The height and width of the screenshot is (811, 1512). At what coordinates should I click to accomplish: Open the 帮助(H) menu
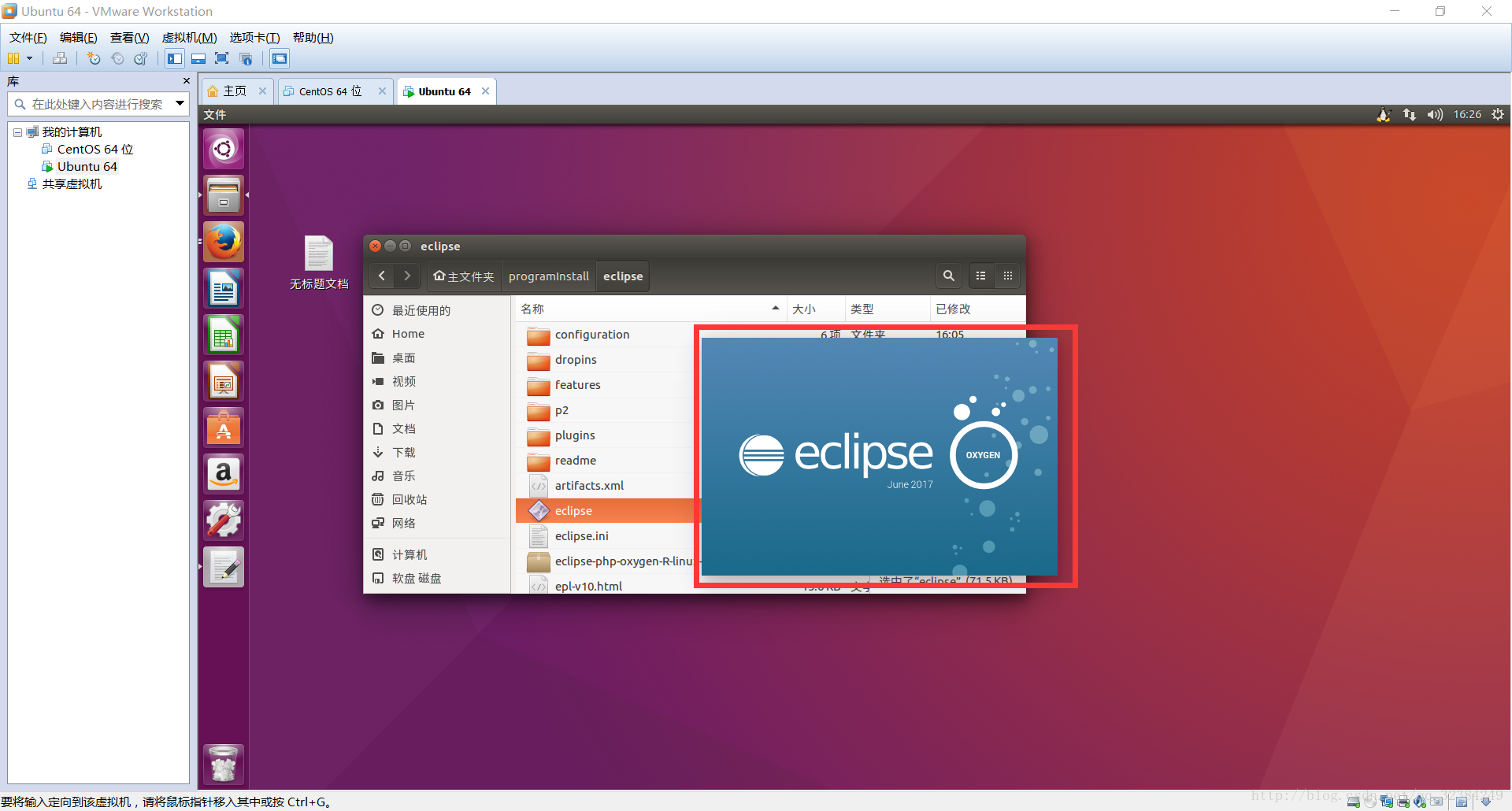(x=313, y=38)
